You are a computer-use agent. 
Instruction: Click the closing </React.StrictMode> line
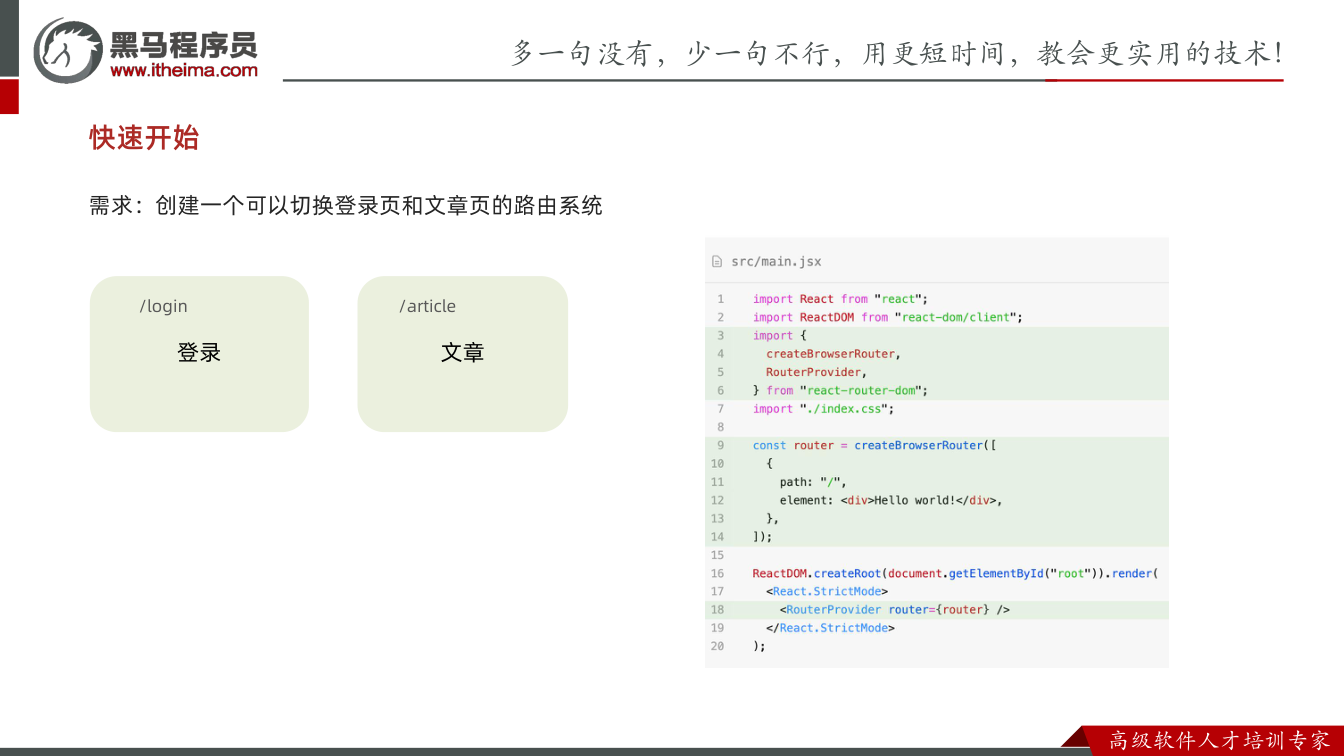point(830,628)
